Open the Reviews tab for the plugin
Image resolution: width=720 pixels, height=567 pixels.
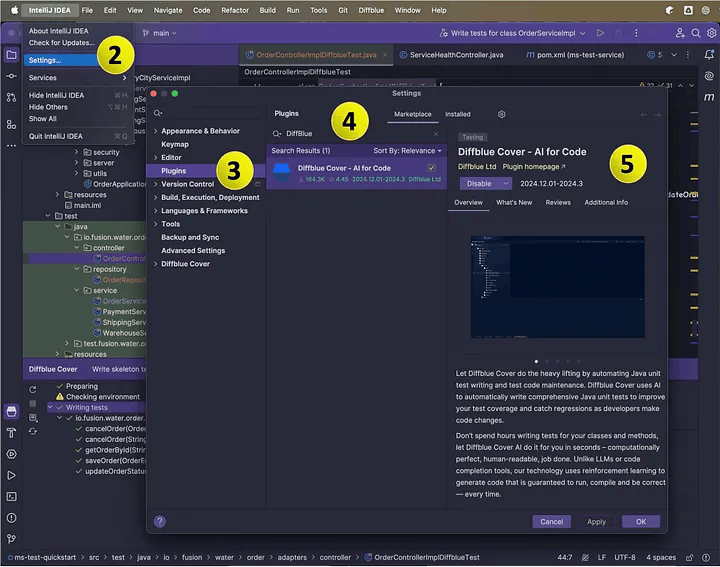558,202
